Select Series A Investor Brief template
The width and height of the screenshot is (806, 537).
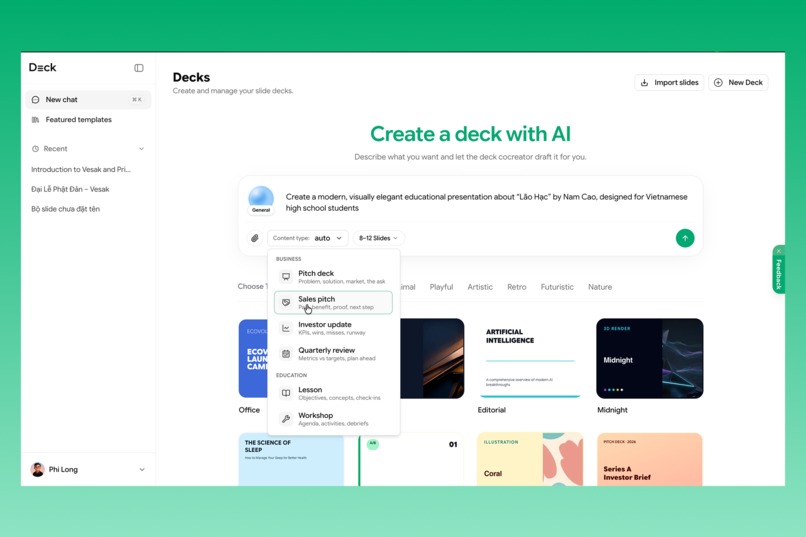[650, 459]
